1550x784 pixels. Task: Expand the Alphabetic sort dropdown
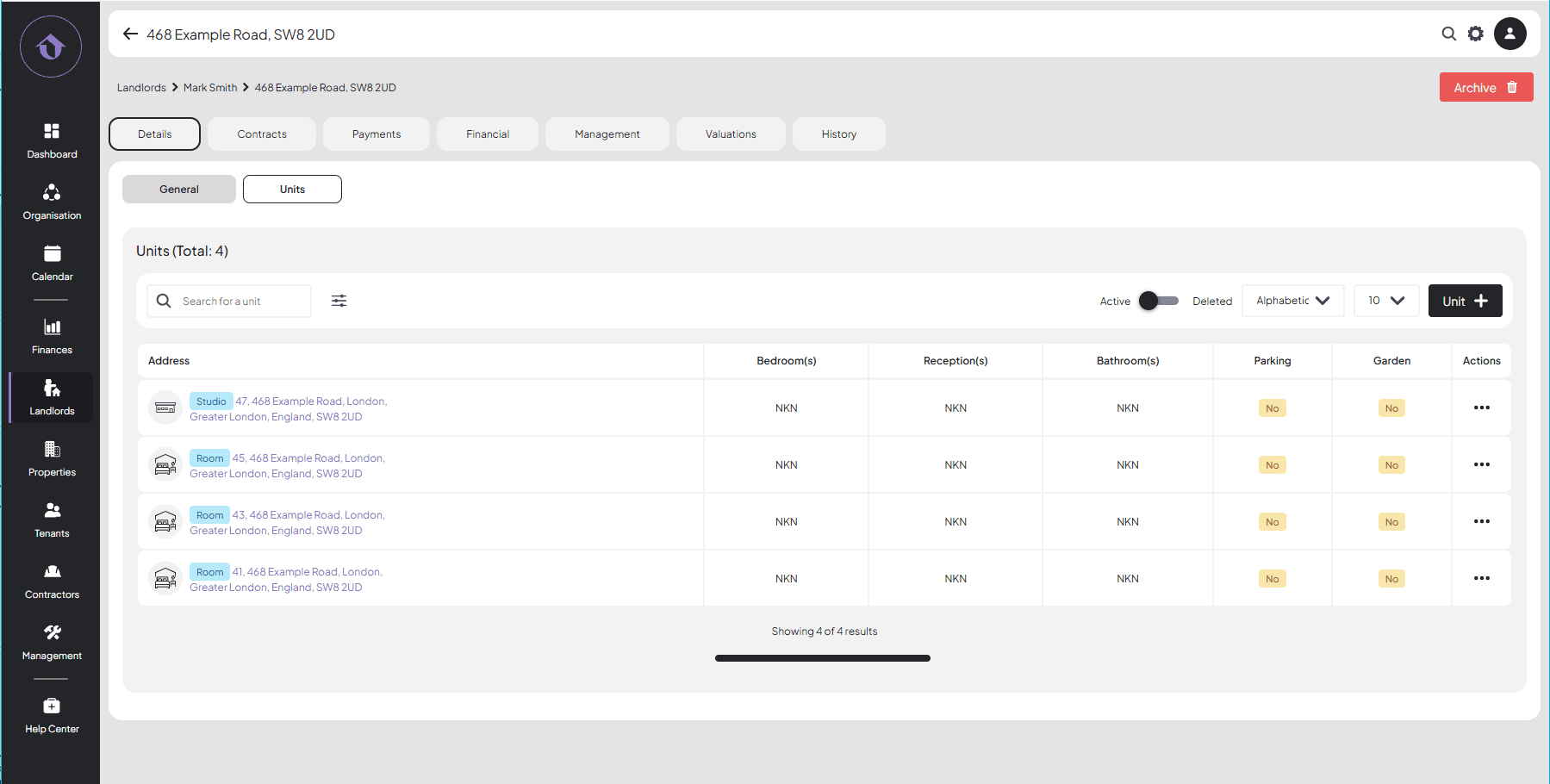point(1292,301)
